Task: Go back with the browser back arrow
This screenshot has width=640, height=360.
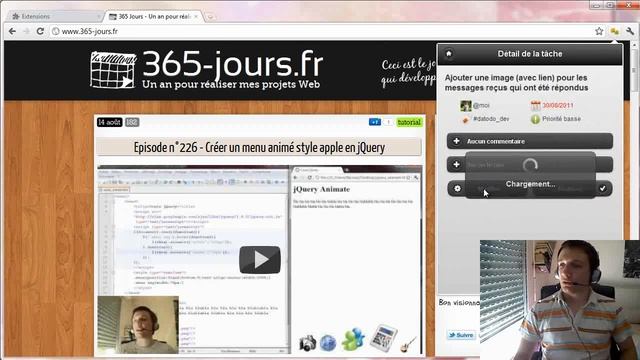Action: point(12,31)
